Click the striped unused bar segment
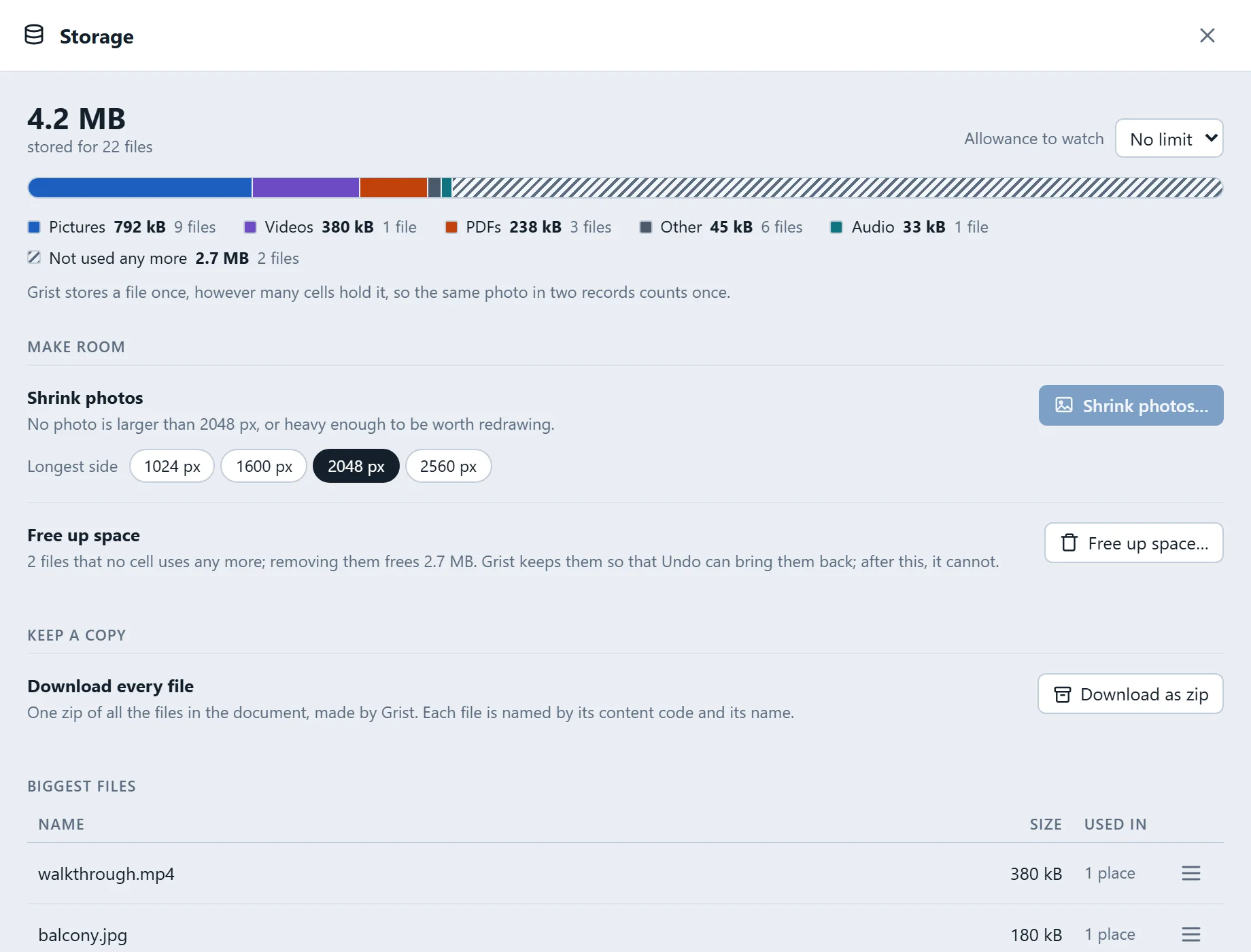The height and width of the screenshot is (952, 1251). 838,188
